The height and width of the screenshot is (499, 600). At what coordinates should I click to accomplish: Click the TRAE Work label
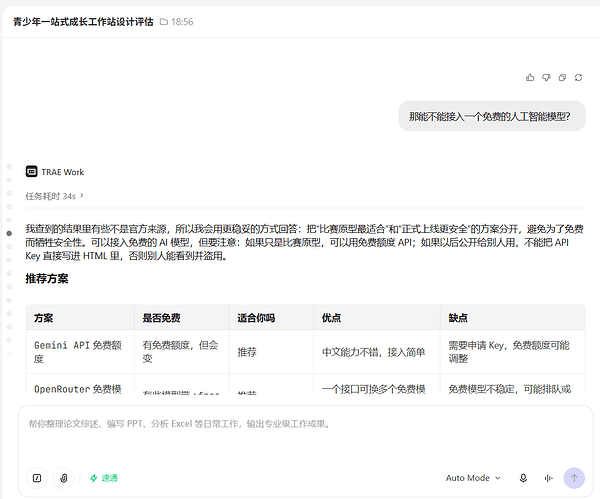click(x=62, y=172)
